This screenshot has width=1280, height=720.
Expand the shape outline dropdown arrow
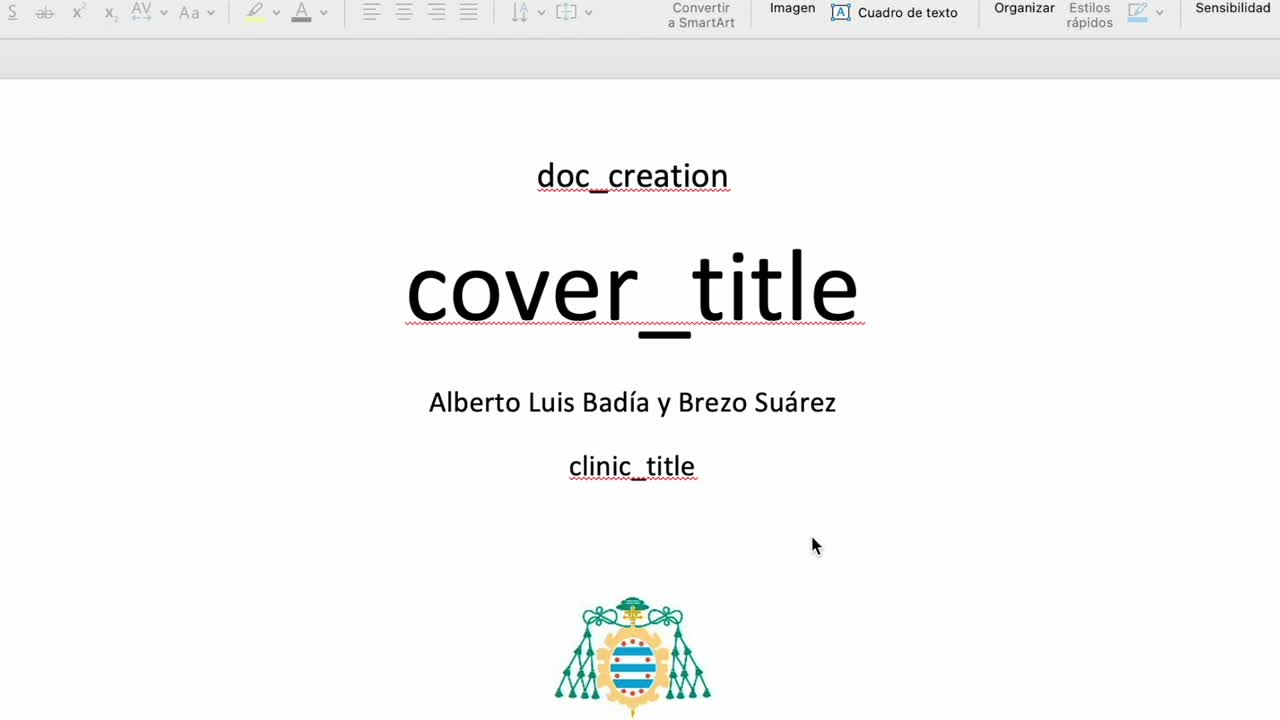click(1159, 13)
